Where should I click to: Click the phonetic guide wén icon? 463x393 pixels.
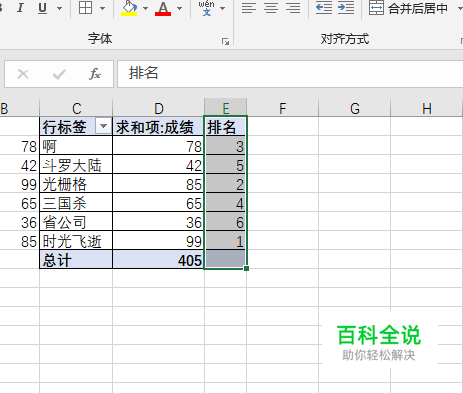(x=207, y=8)
